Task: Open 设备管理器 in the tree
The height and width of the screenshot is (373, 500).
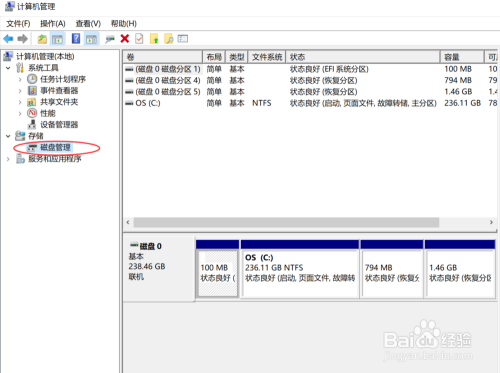Action: (x=59, y=125)
